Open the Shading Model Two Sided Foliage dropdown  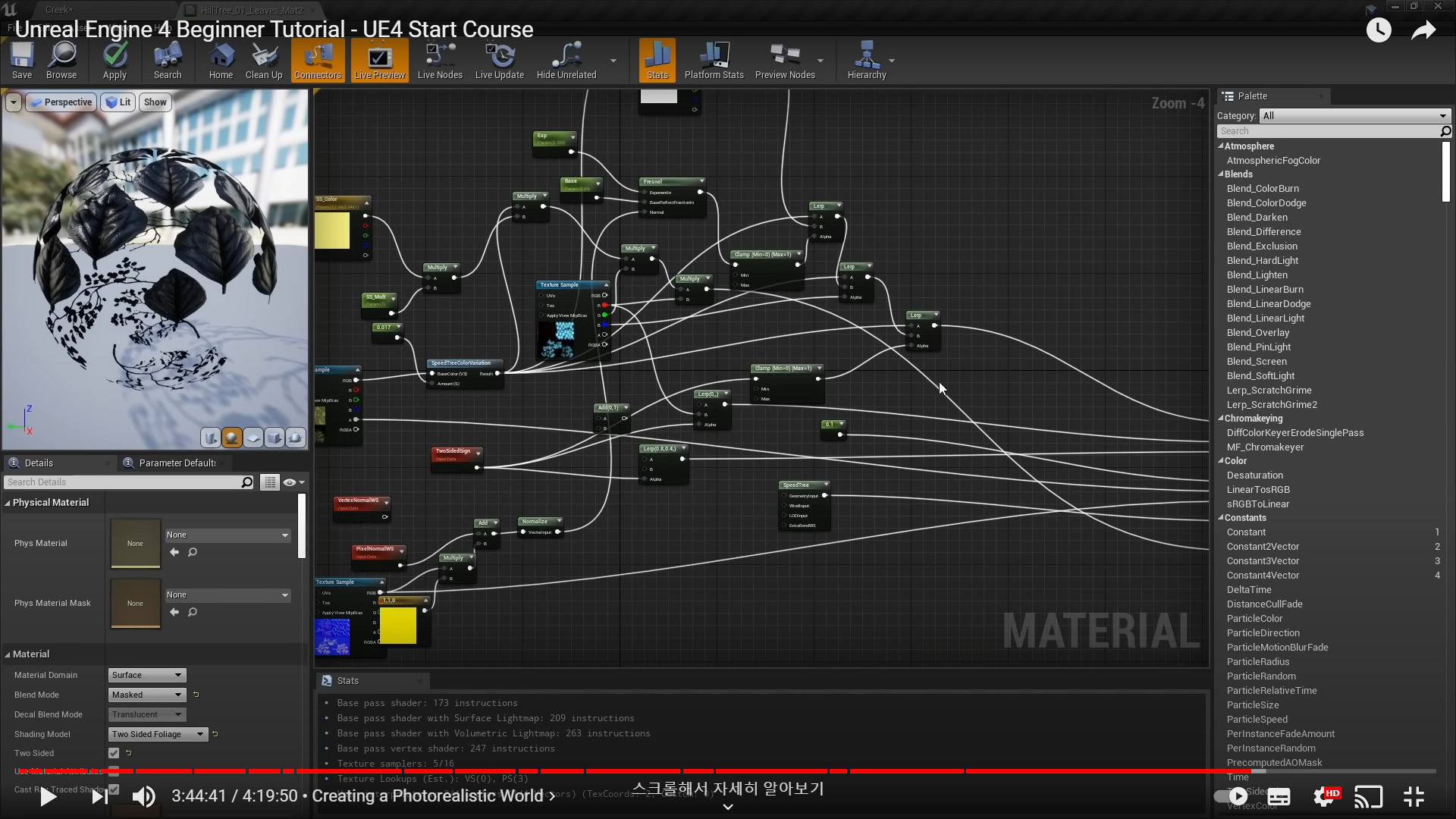coord(158,734)
